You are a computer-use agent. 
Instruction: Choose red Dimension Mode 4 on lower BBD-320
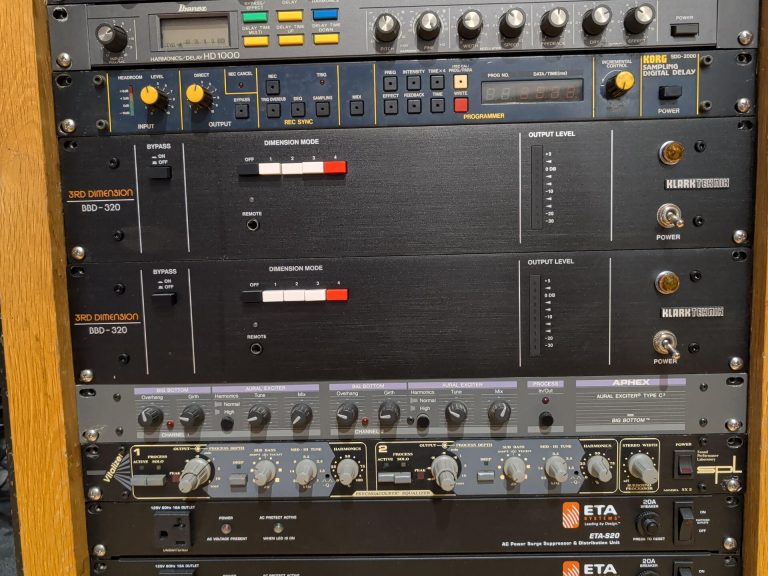click(337, 294)
